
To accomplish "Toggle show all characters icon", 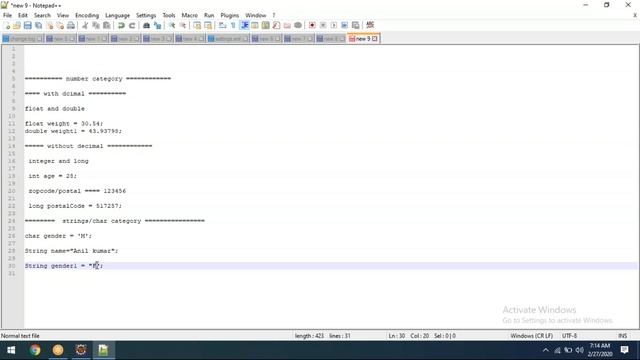I will click(233, 25).
